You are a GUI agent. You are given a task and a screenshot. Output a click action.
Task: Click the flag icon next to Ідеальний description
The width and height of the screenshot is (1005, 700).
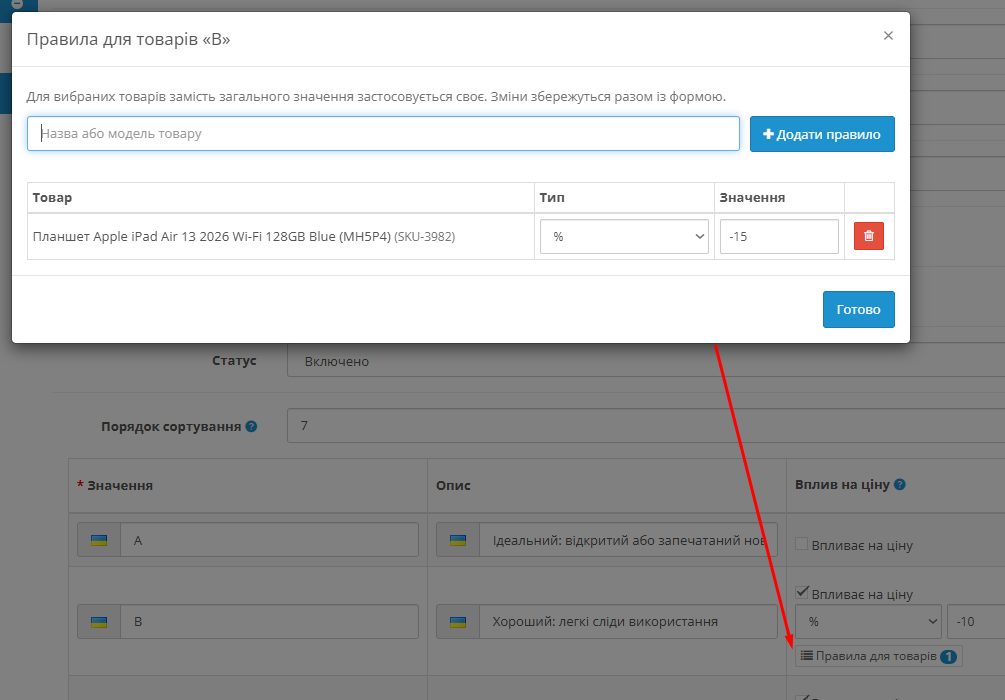pos(458,540)
